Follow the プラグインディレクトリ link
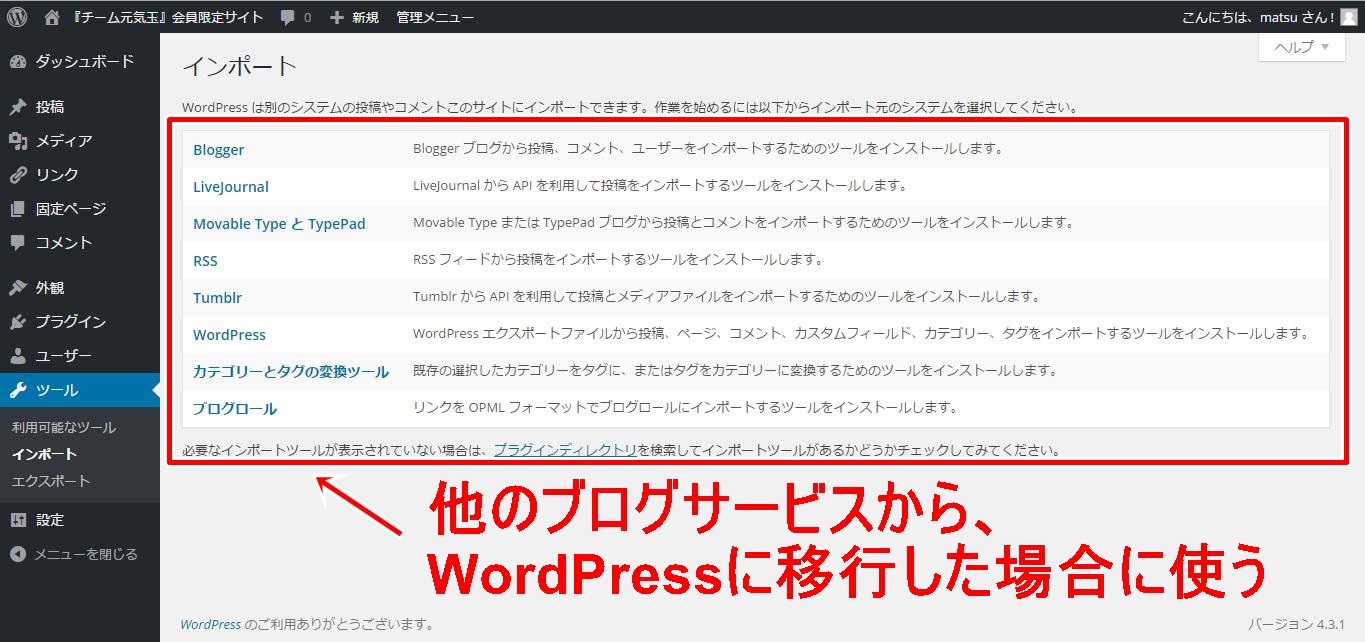This screenshot has height=642, width=1365. [x=565, y=450]
